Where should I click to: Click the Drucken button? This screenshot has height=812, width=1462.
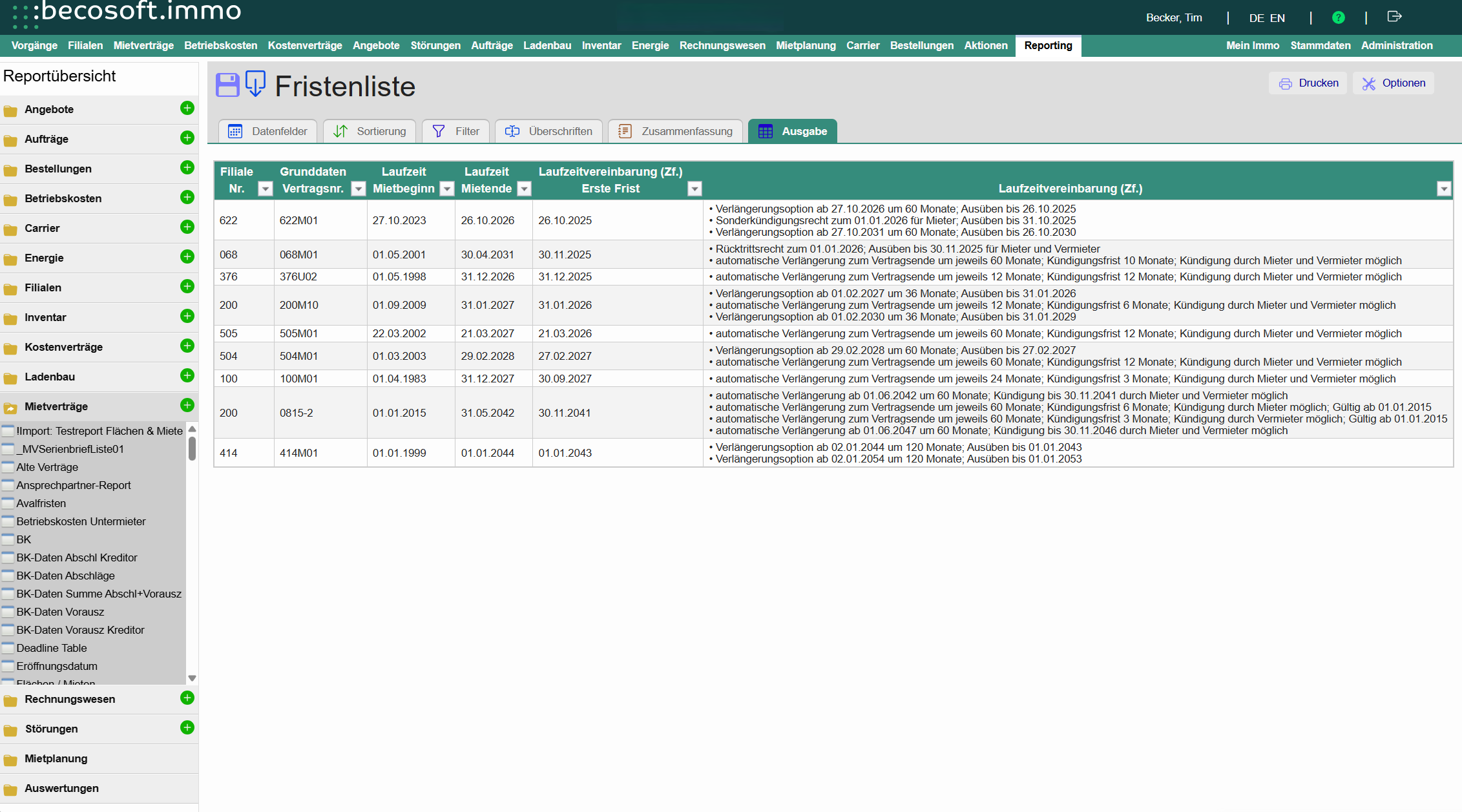pyautogui.click(x=1308, y=83)
